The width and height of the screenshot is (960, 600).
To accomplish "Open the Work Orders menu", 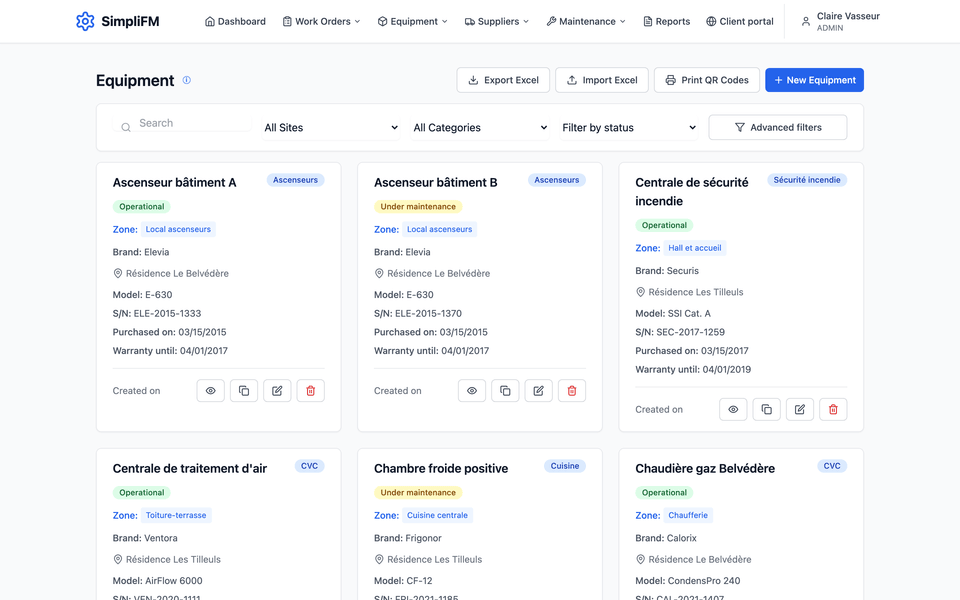I will point(321,21).
